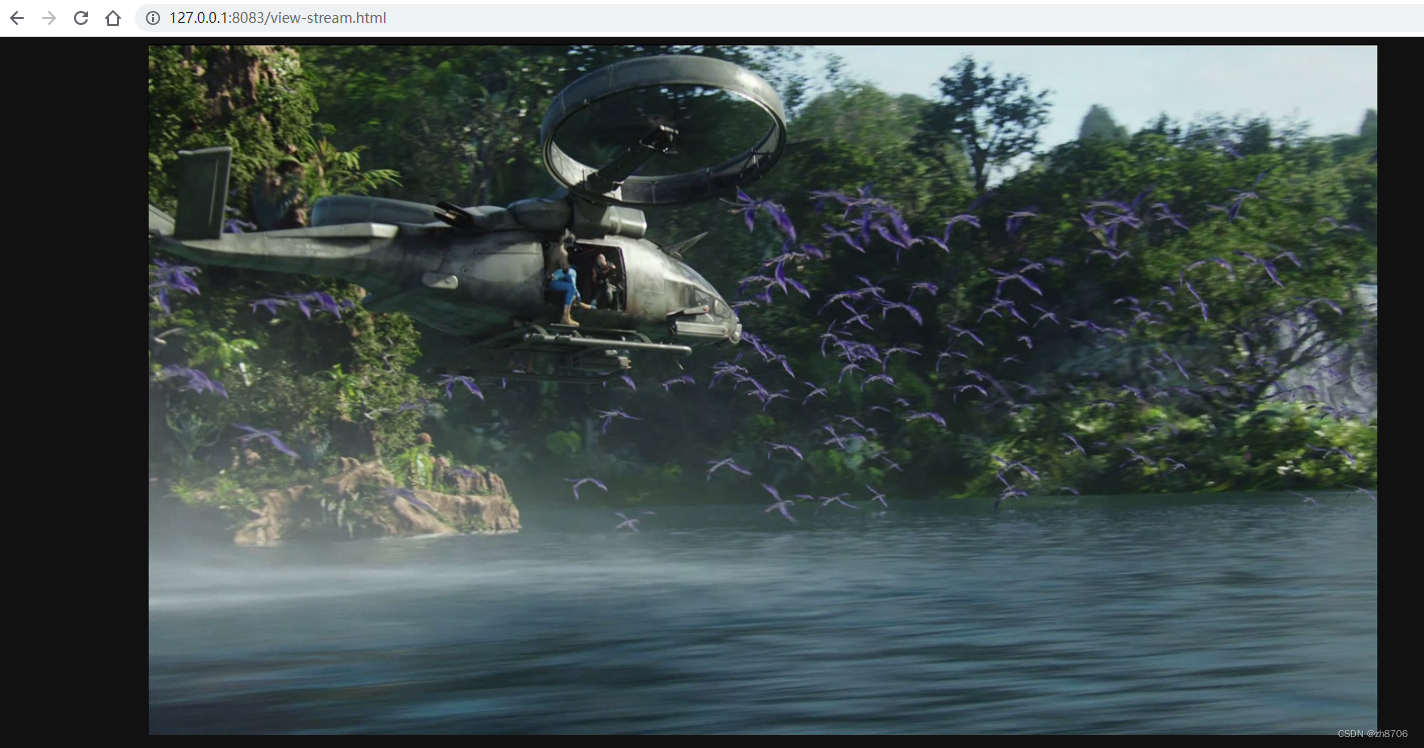Open the browser home page
This screenshot has height=748, width=1424.
[112, 17]
